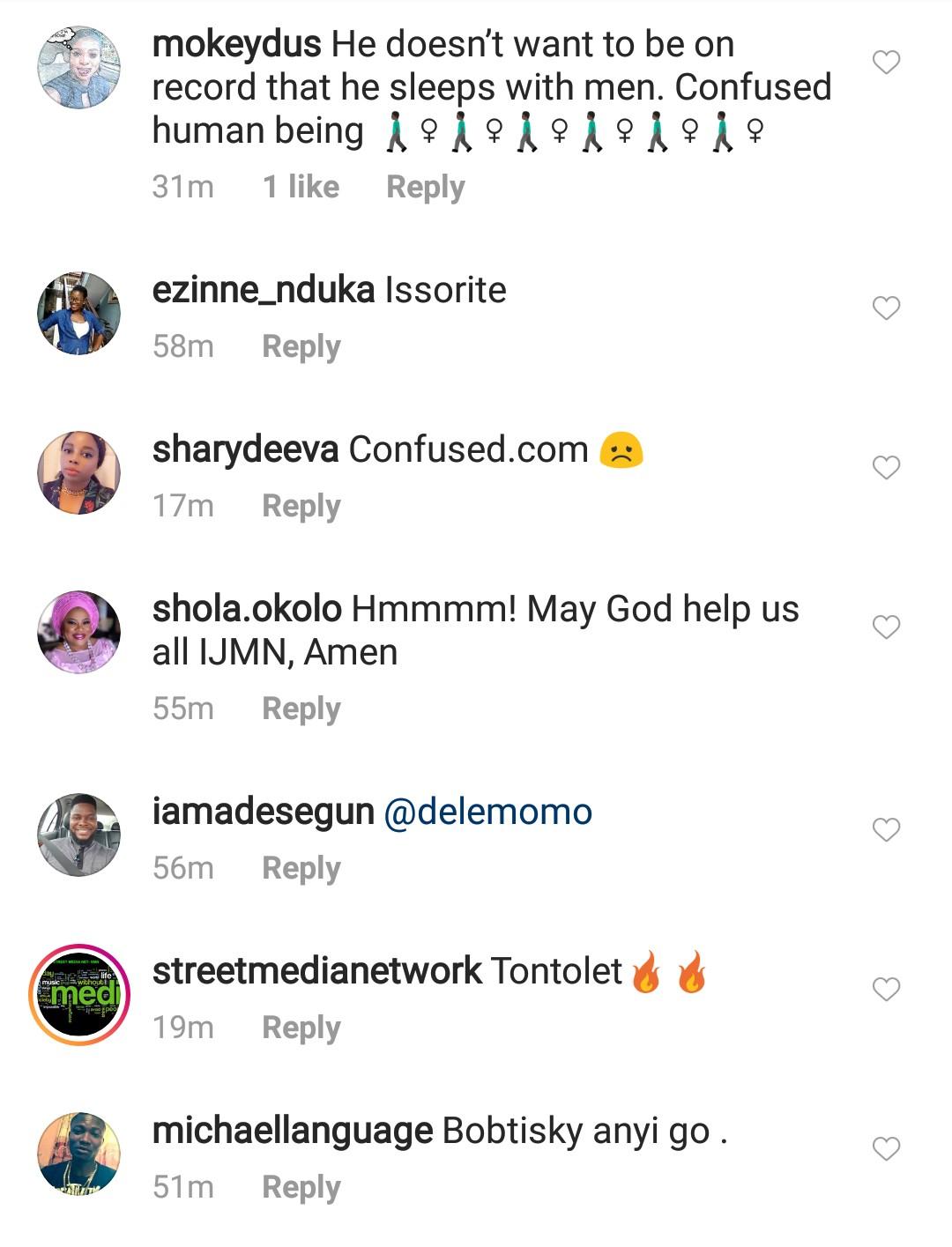Image resolution: width=952 pixels, height=1247 pixels.
Task: Like sharydeeva's Confused.com comment
Action: coord(886,467)
